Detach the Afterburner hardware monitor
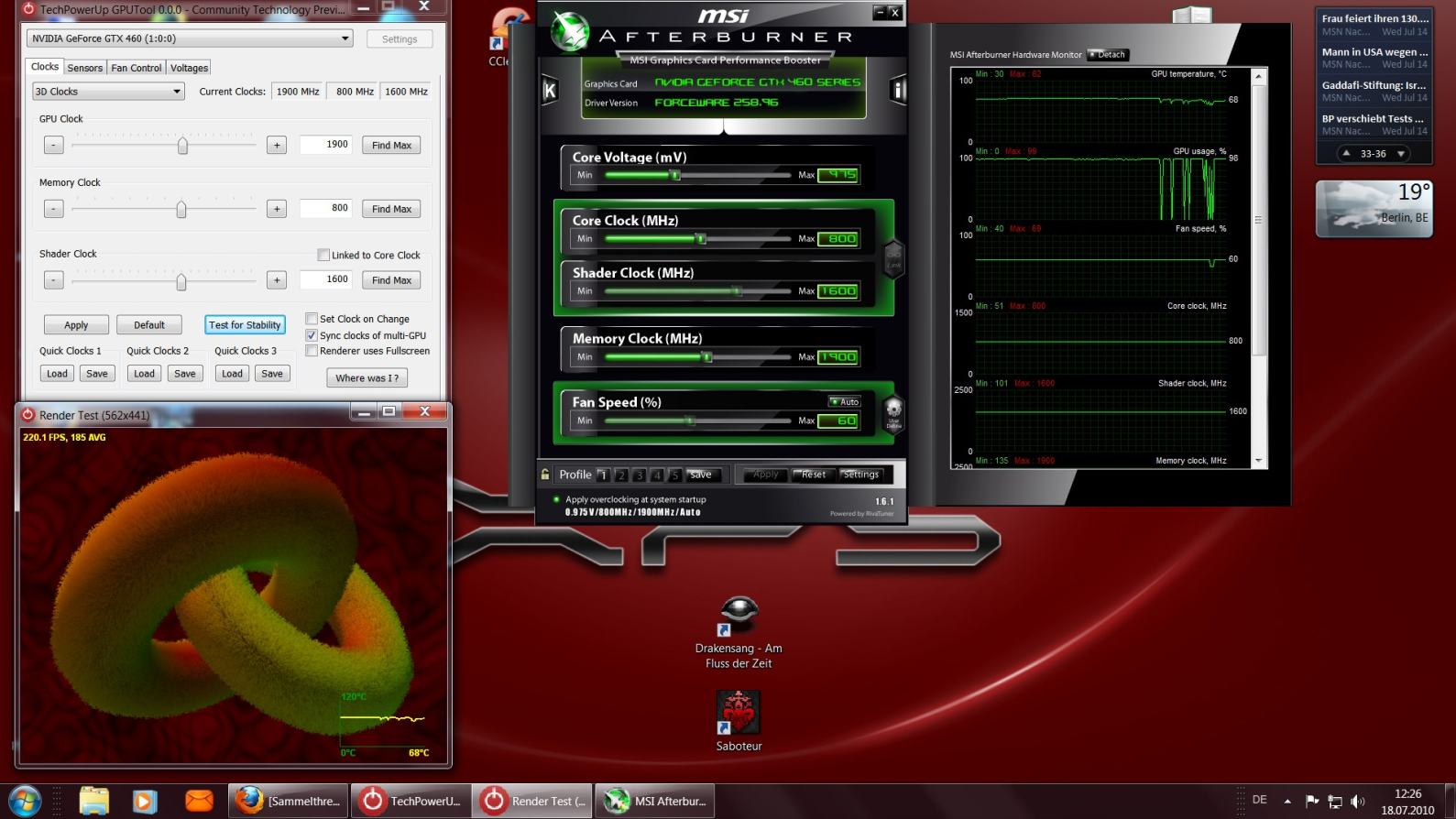The image size is (1456, 819). 1107,55
